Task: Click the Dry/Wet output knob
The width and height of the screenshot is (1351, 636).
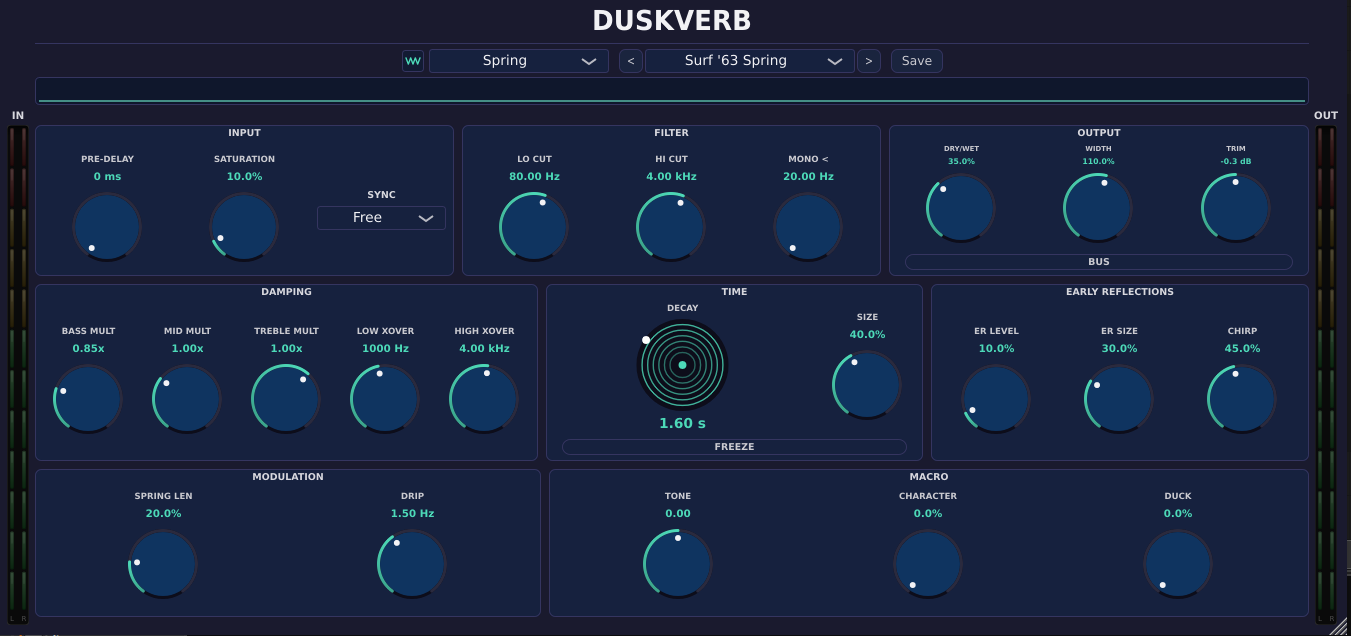Action: click(x=961, y=208)
